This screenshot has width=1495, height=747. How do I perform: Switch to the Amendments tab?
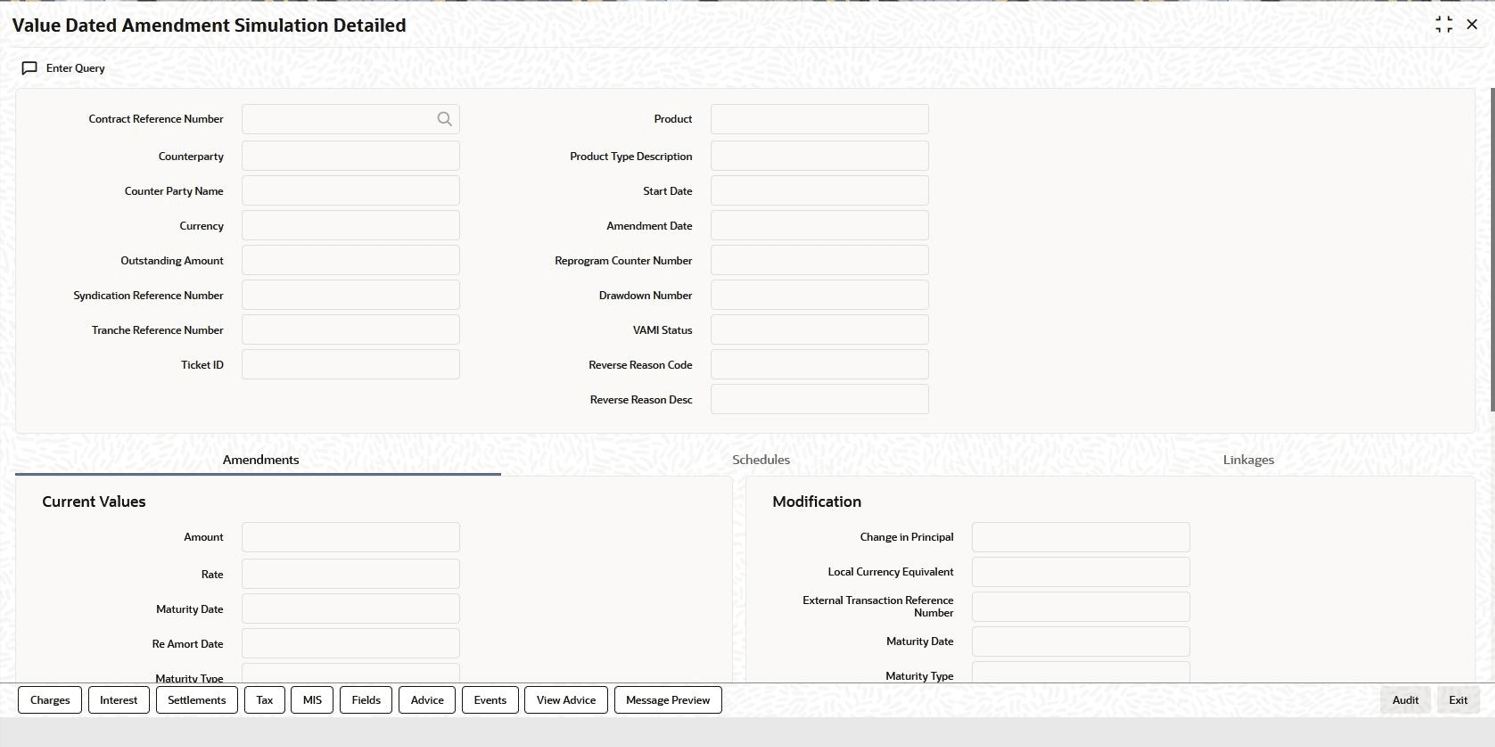coord(260,460)
